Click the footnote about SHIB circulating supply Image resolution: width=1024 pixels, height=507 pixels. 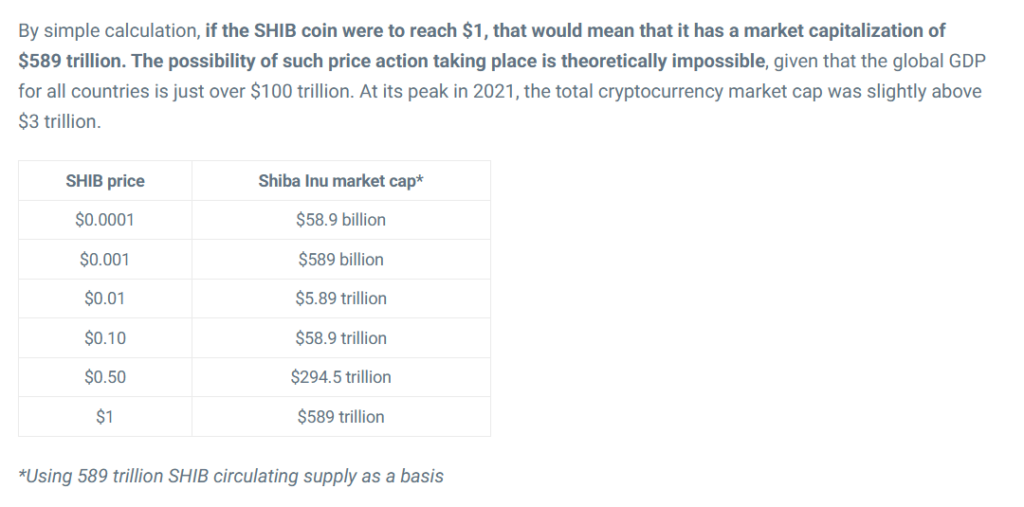(x=231, y=476)
